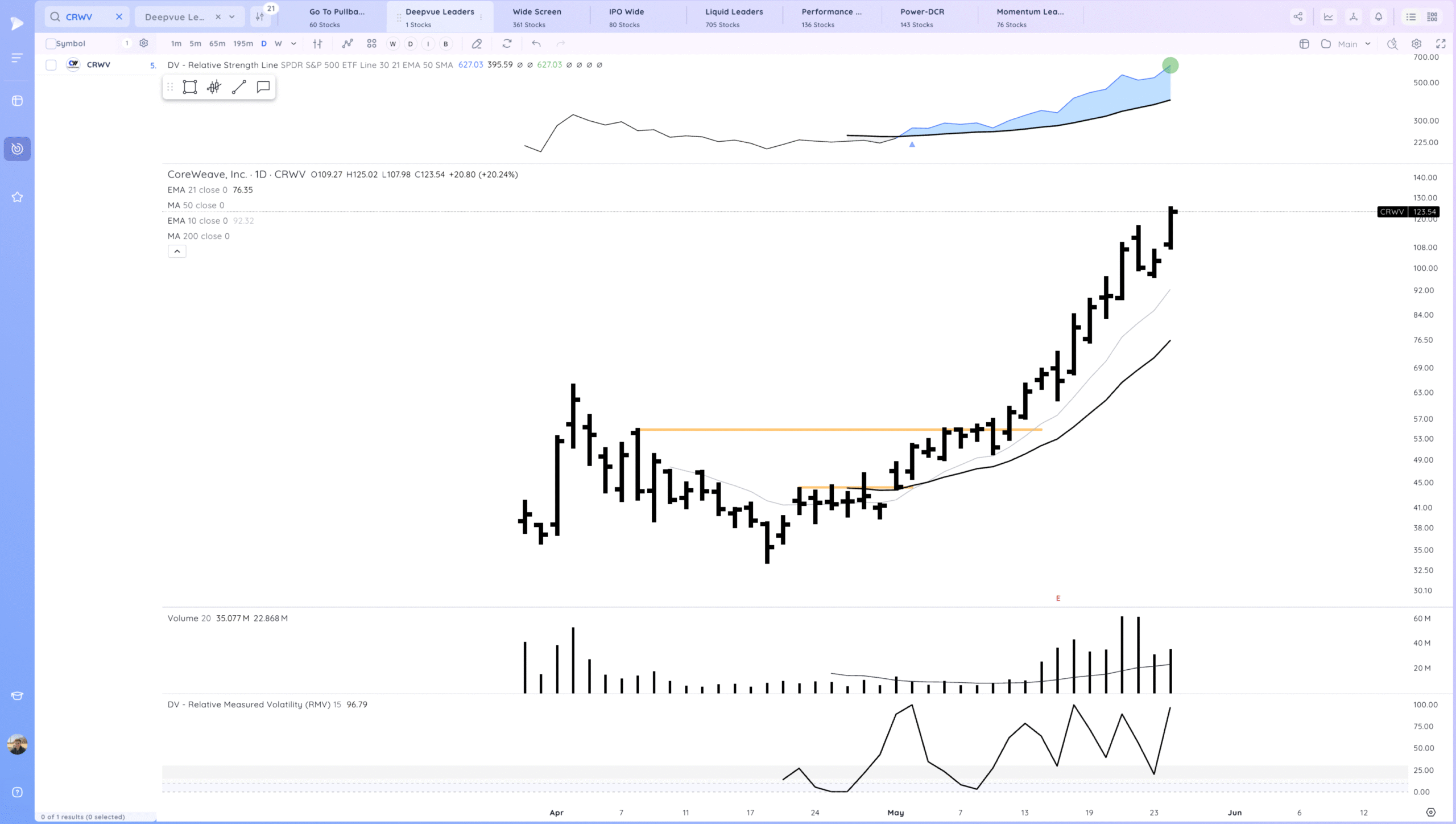Switch to the Liquid Leaders tab
The image size is (1456, 824).
click(x=734, y=17)
